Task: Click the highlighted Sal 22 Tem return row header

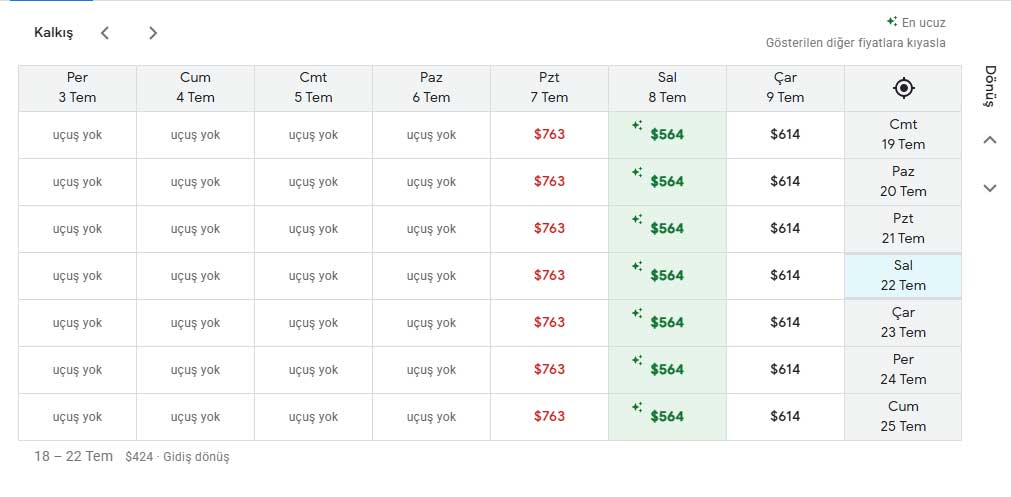Action: click(x=903, y=276)
